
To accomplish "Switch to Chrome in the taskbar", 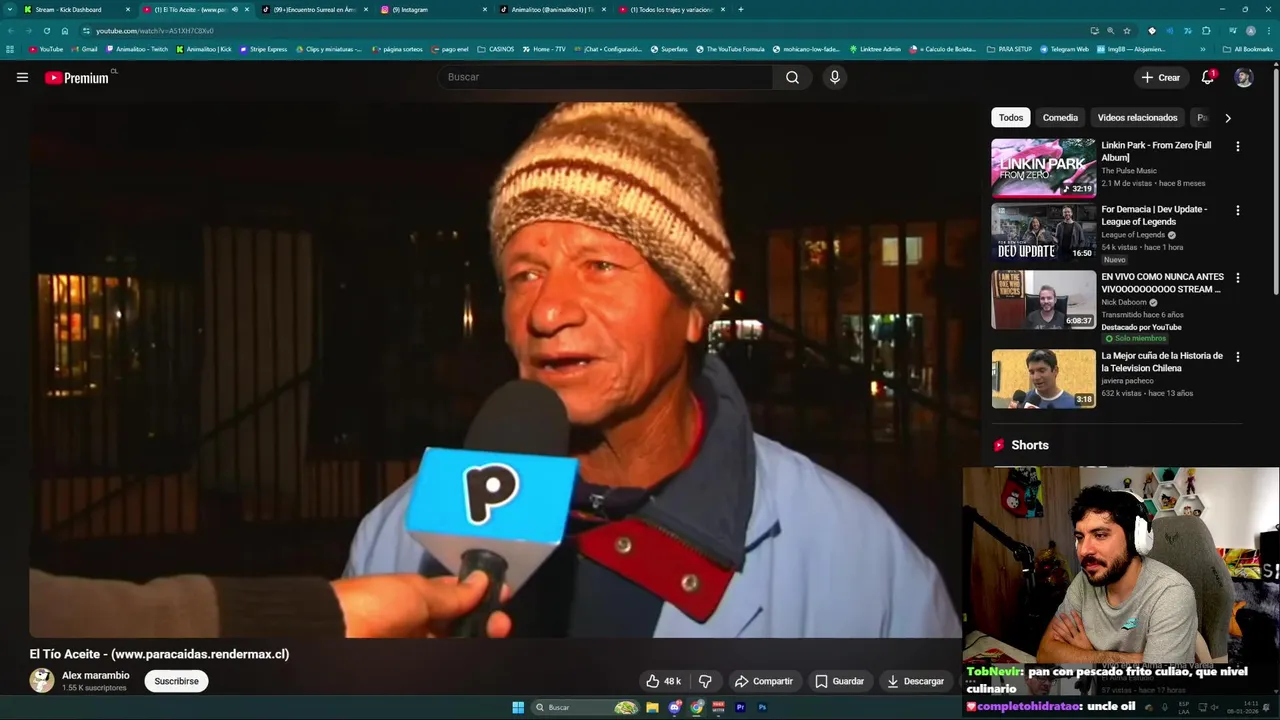I will pyautogui.click(x=697, y=708).
